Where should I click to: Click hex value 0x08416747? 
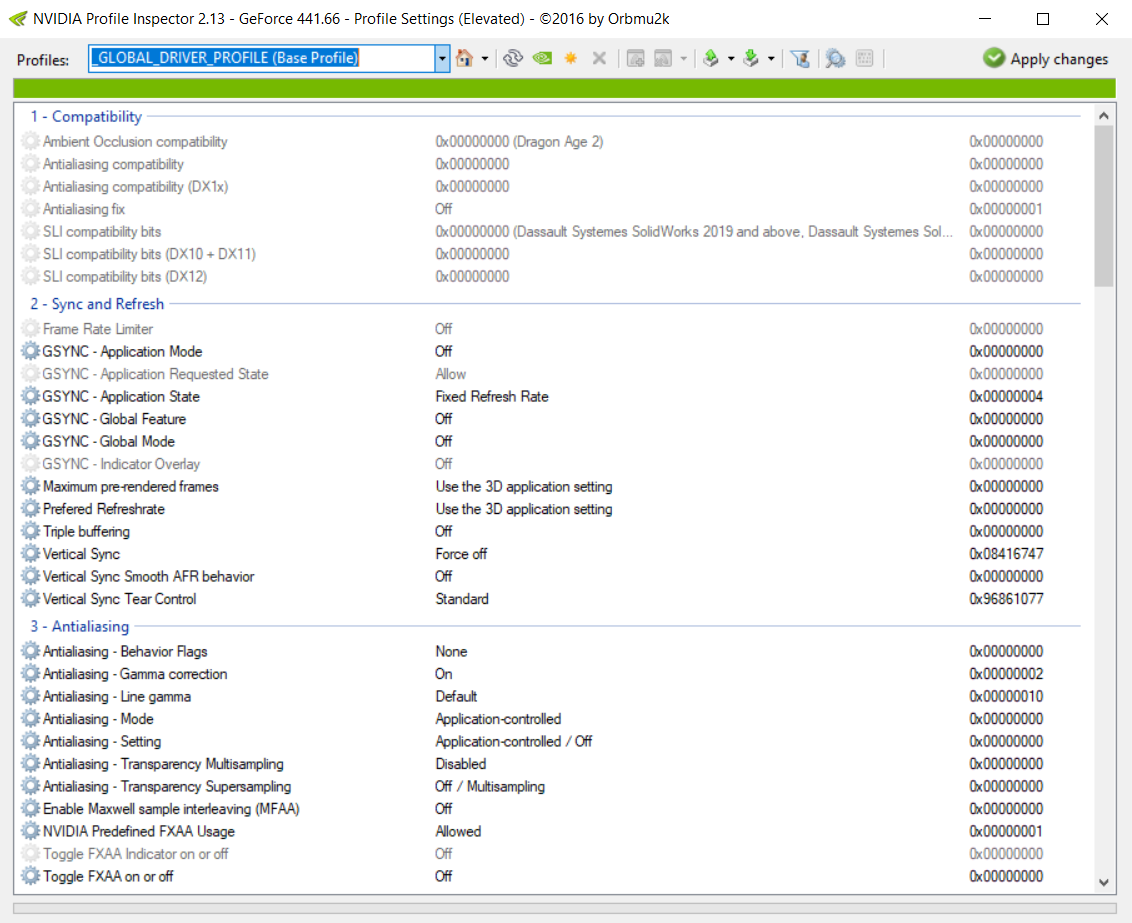1006,554
